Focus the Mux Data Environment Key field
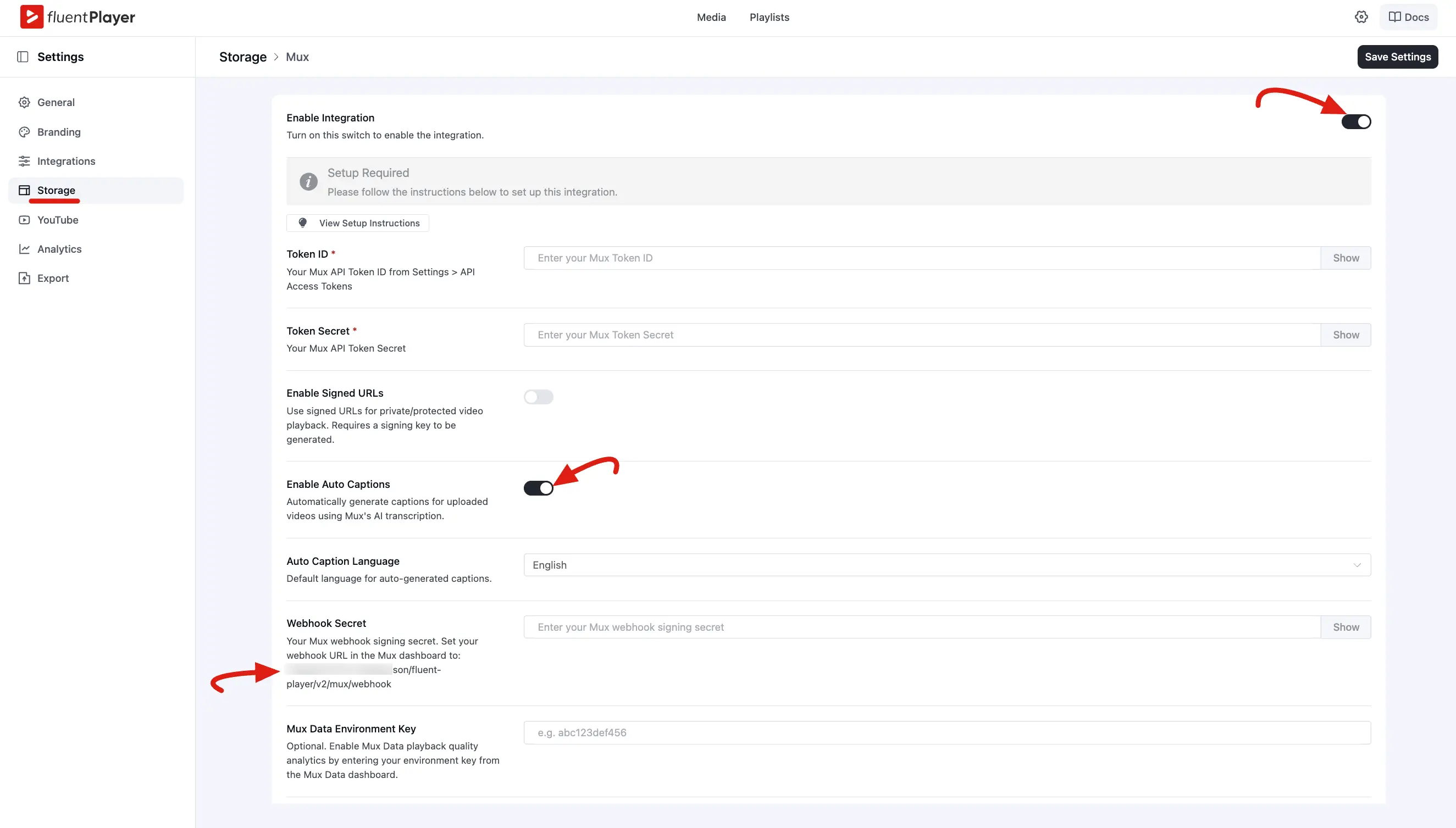 (x=947, y=732)
